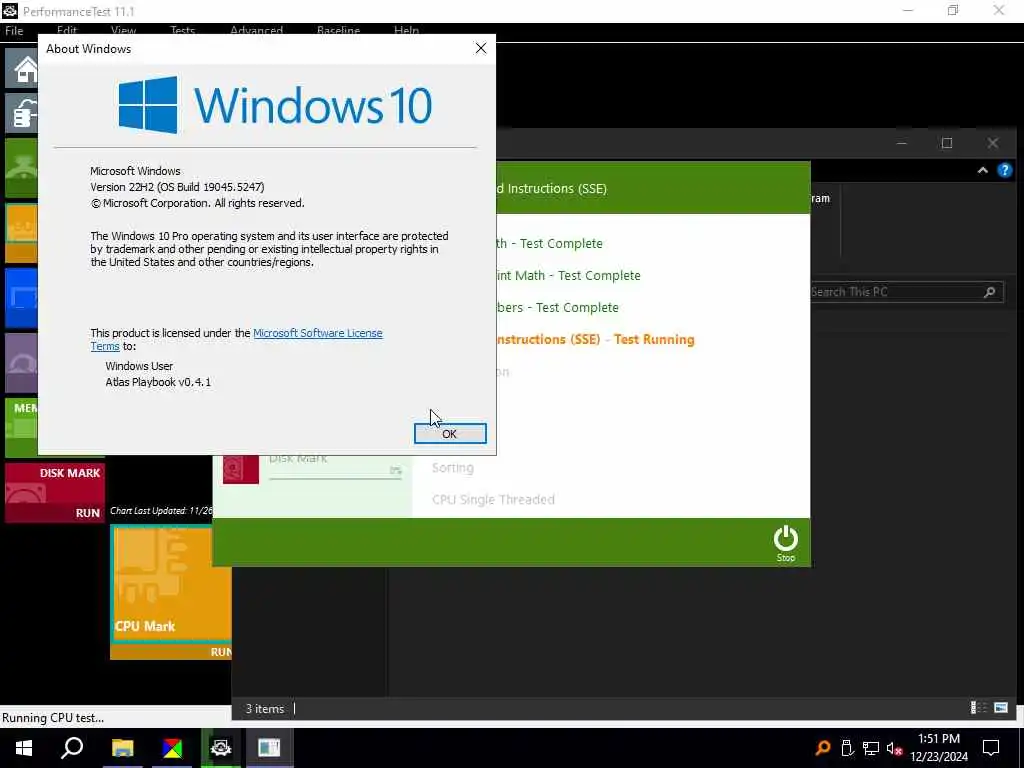The height and width of the screenshot is (768, 1024).
Task: Open the winver taskbar window icon
Action: pyautogui.click(x=269, y=748)
